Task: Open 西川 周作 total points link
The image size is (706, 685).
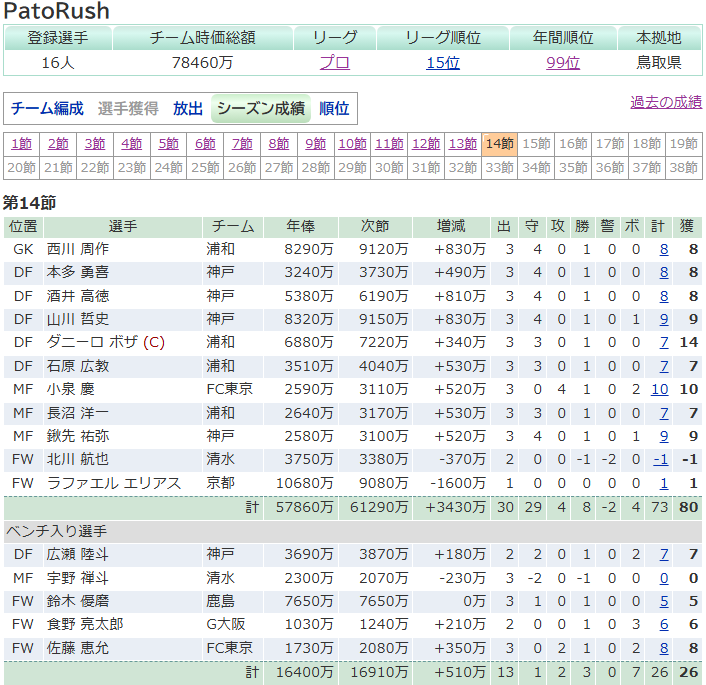Action: pos(664,250)
